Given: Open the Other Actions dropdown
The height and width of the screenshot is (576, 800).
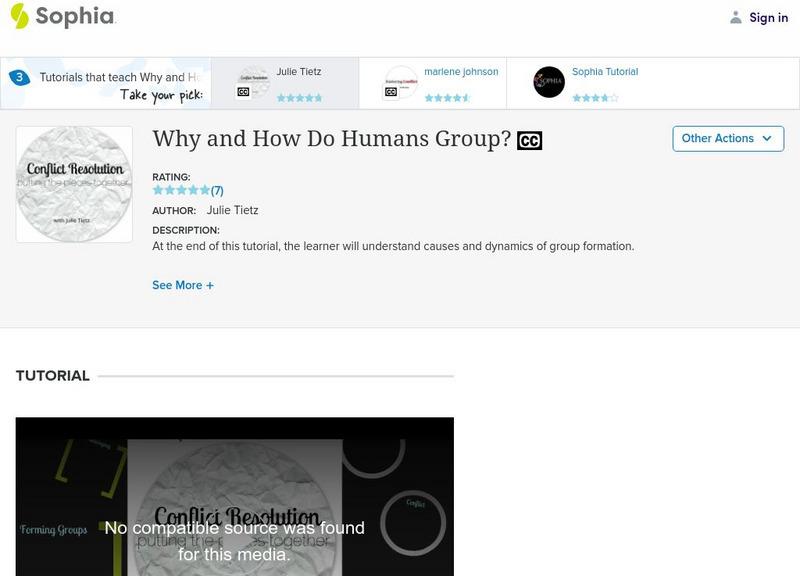Looking at the screenshot, I should coord(728,139).
